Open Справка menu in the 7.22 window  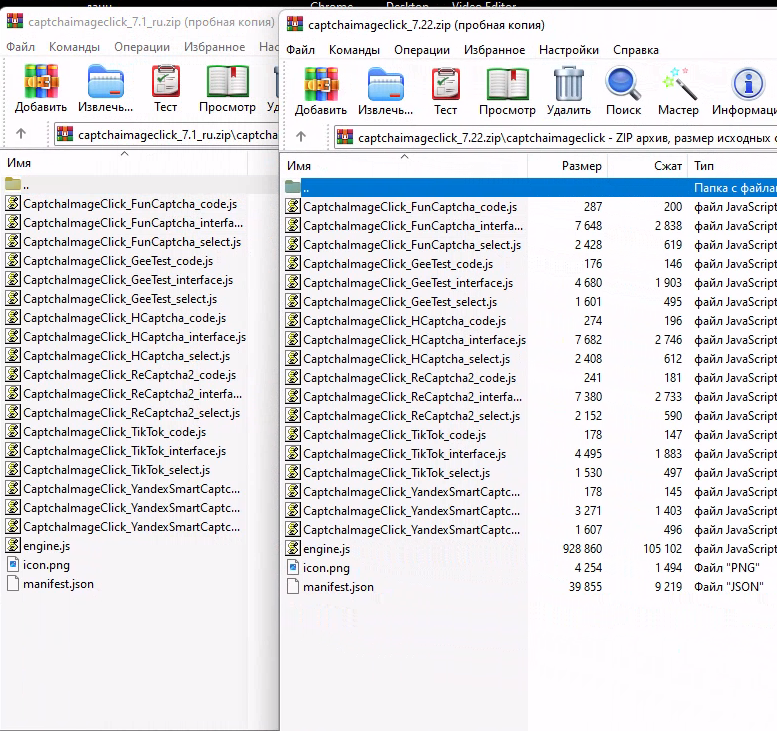pyautogui.click(x=635, y=50)
